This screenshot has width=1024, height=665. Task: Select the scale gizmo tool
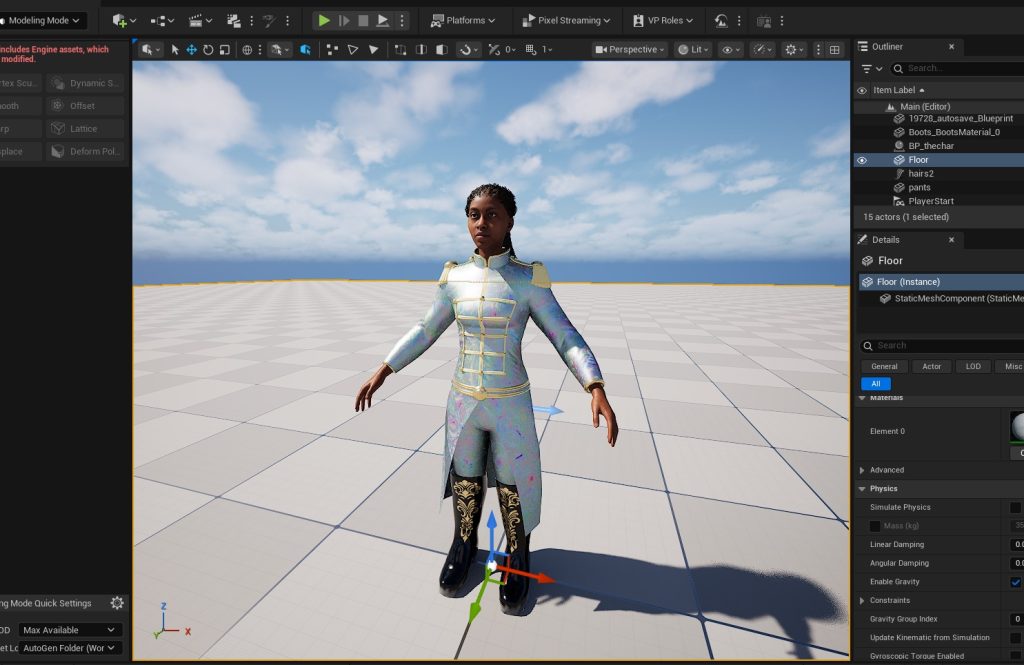point(225,50)
